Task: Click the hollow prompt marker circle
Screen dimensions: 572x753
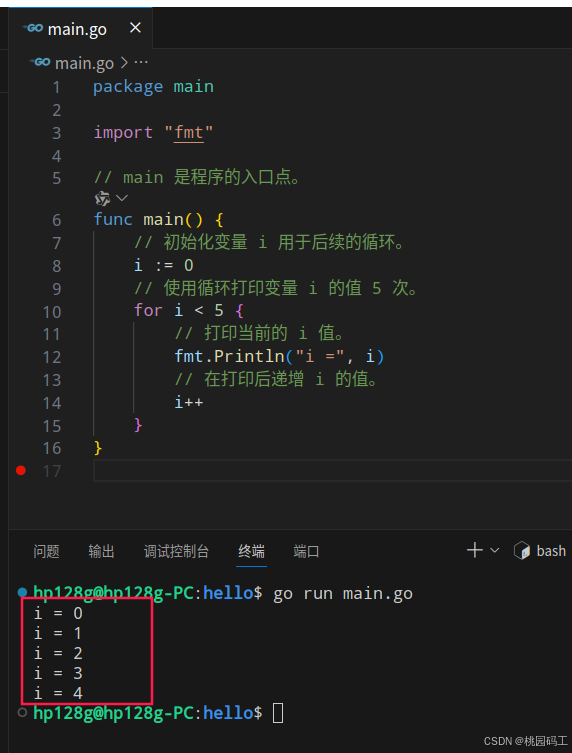Action: (22, 712)
